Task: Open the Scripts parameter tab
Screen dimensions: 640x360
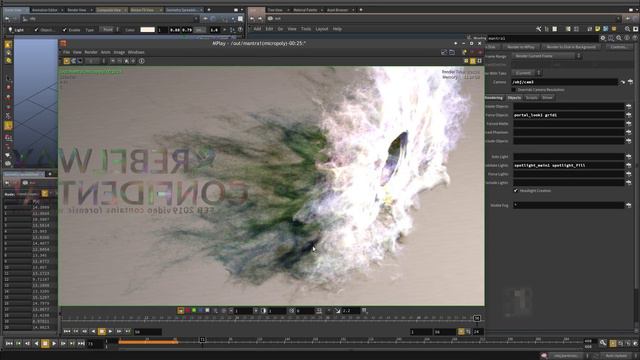Action: pyautogui.click(x=531, y=98)
